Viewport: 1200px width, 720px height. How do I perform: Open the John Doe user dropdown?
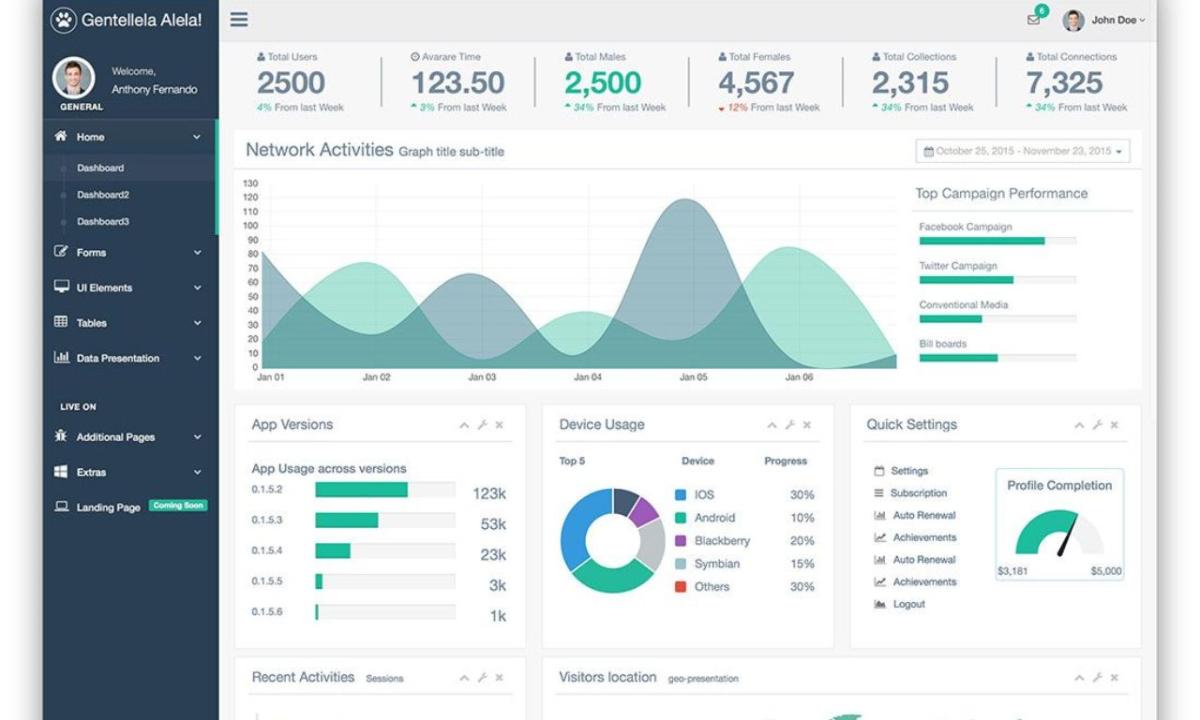(x=1105, y=20)
